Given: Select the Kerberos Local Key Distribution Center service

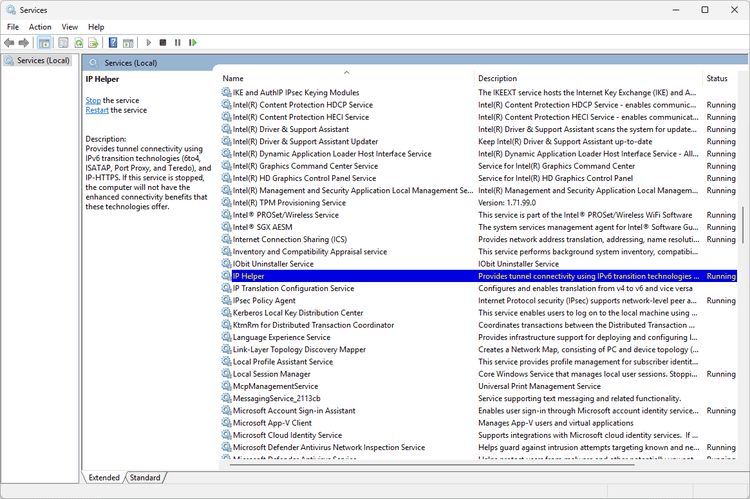Looking at the screenshot, I should [x=298, y=313].
